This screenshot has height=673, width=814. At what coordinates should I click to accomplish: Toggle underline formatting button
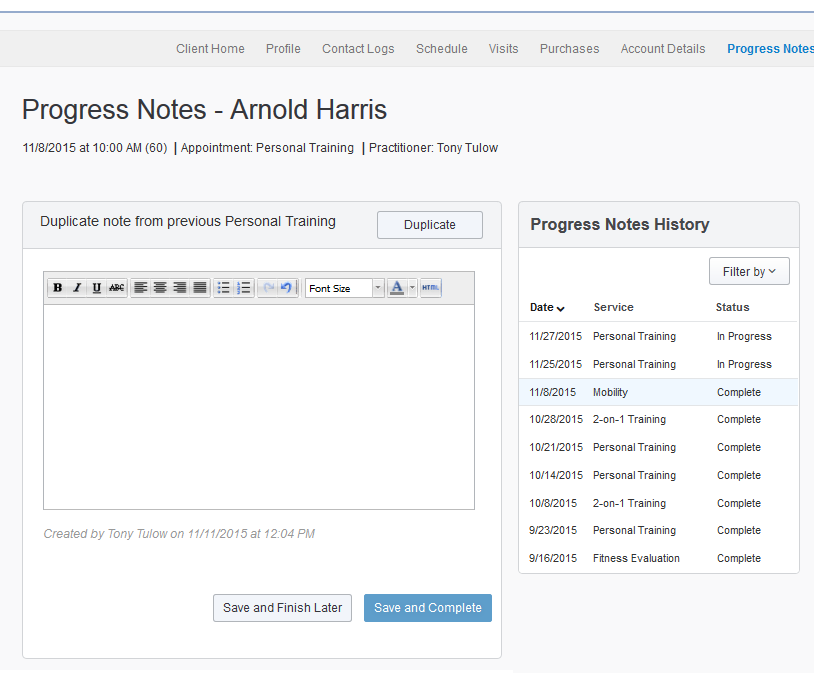[97, 288]
